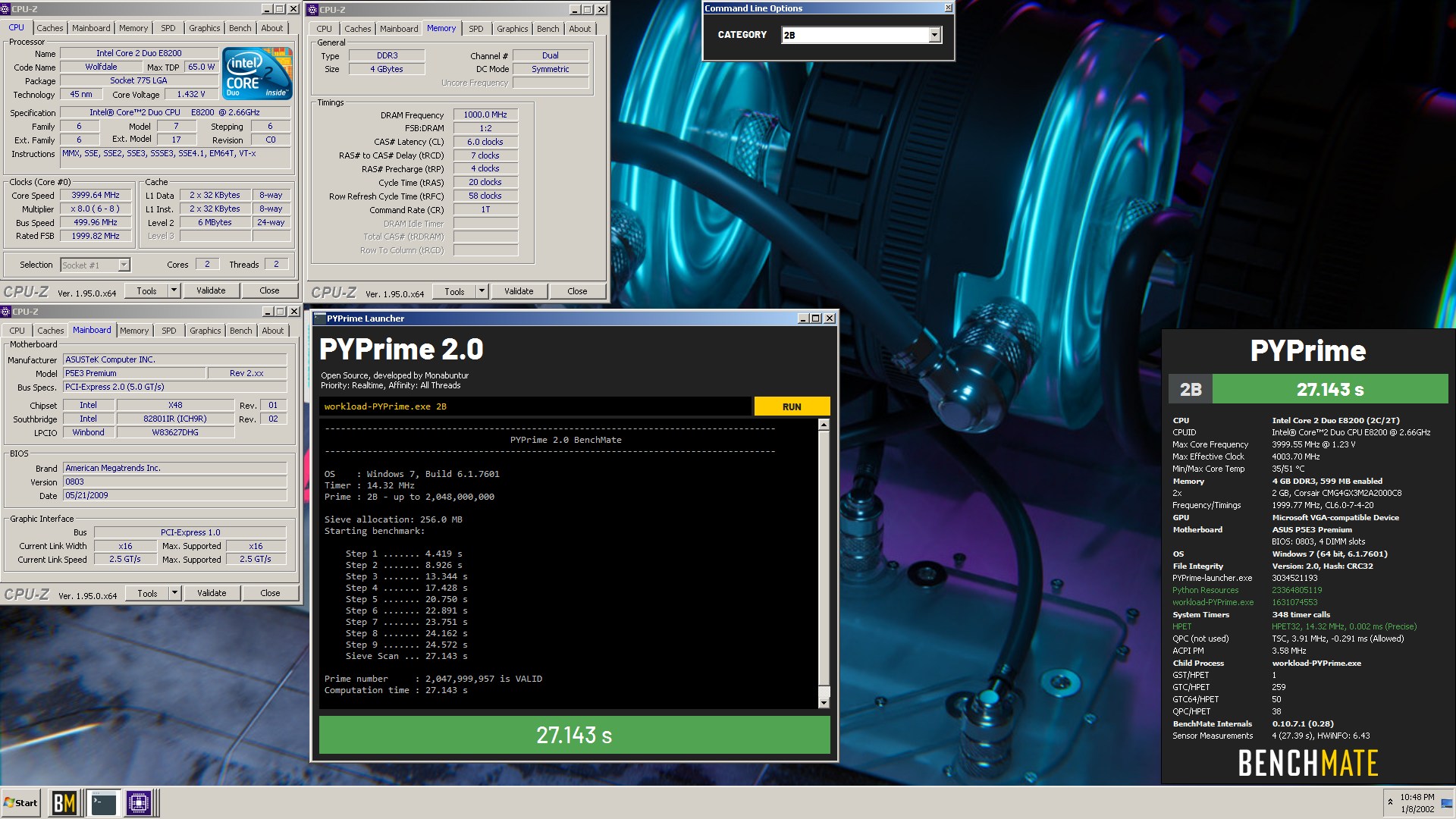Open SPD tab in the Memory window
1456x819 pixels.
coord(476,29)
